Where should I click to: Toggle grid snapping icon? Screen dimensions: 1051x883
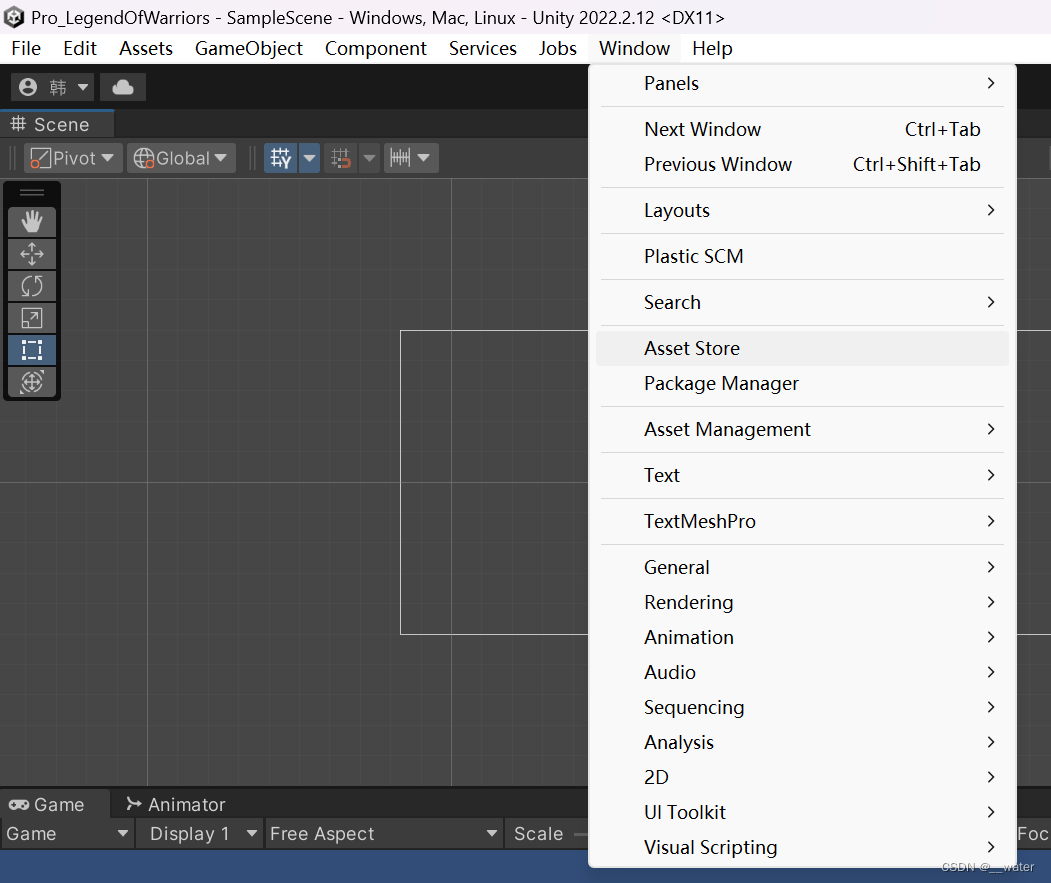(x=341, y=158)
